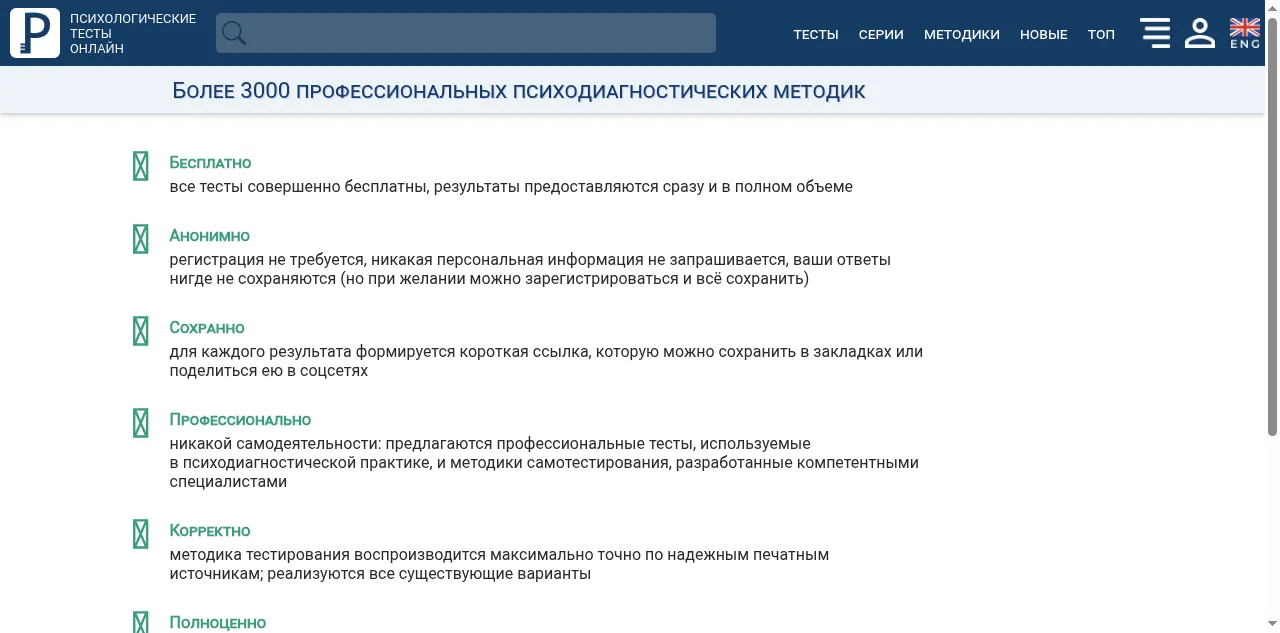Viewport: 1280px width, 633px height.
Task: Click the Более 3000 профессиональных методик heading
Action: point(519,91)
